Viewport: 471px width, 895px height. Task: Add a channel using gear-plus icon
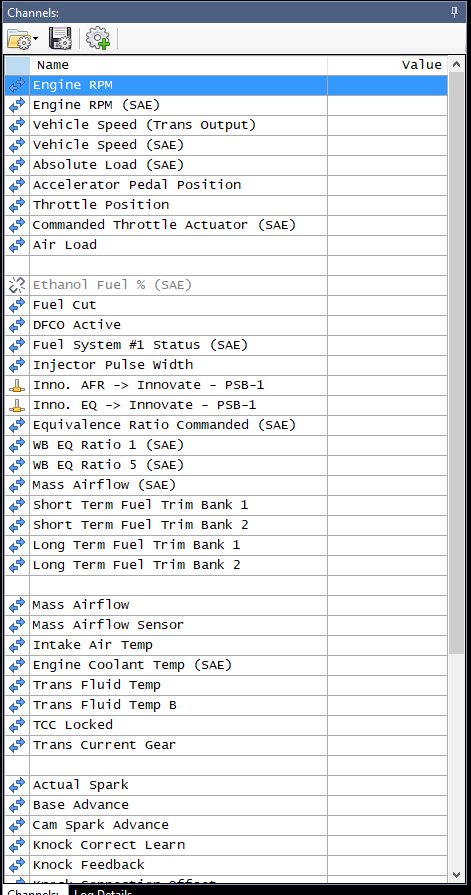click(x=97, y=38)
